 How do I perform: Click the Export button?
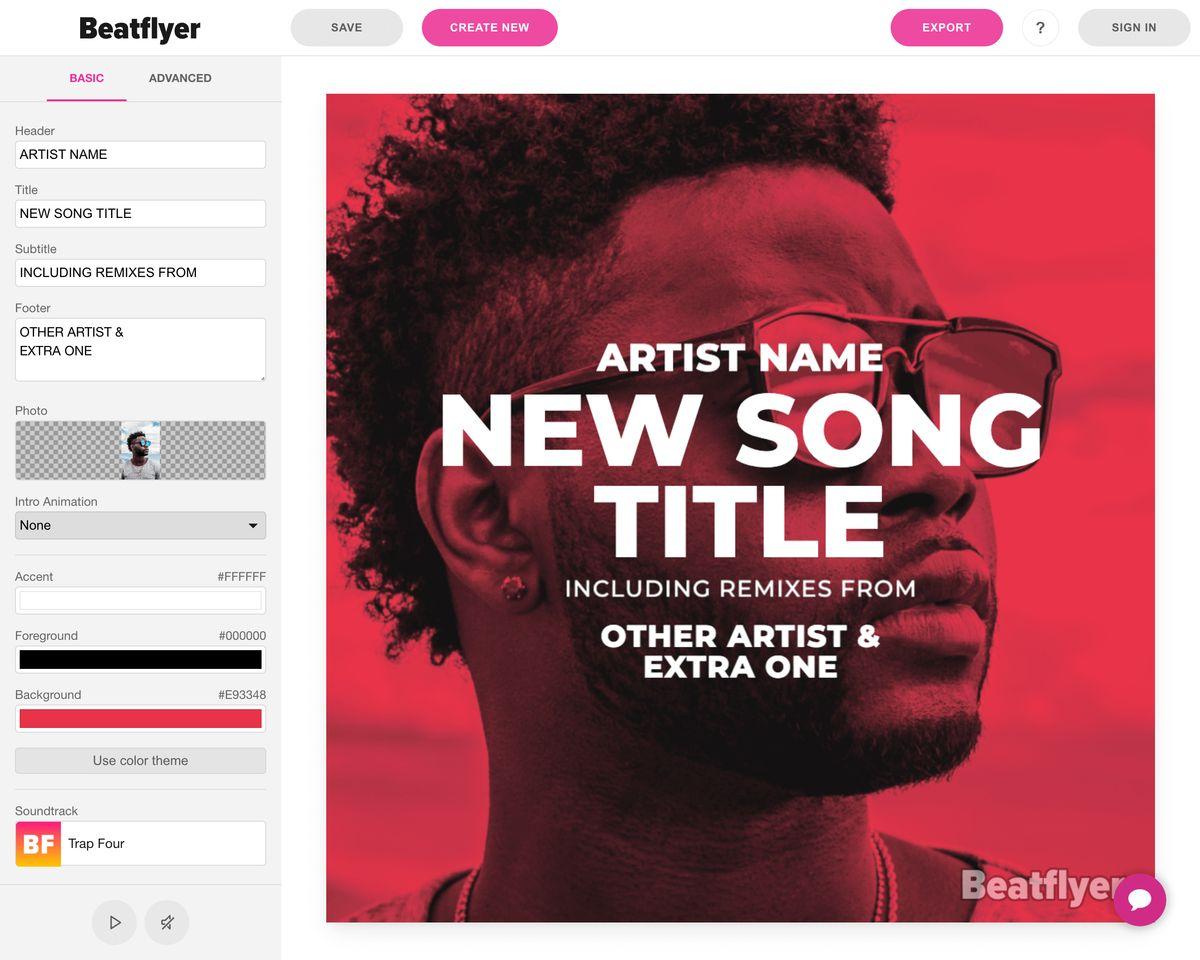pos(947,28)
